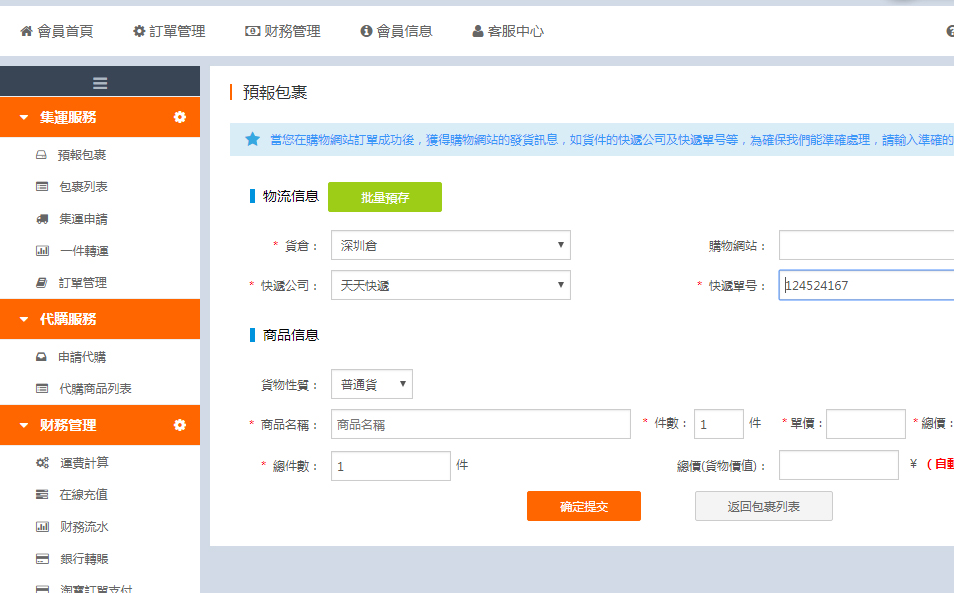Click the money icon beside 財務管理
Image resolution: width=954 pixels, height=593 pixels.
coord(252,31)
